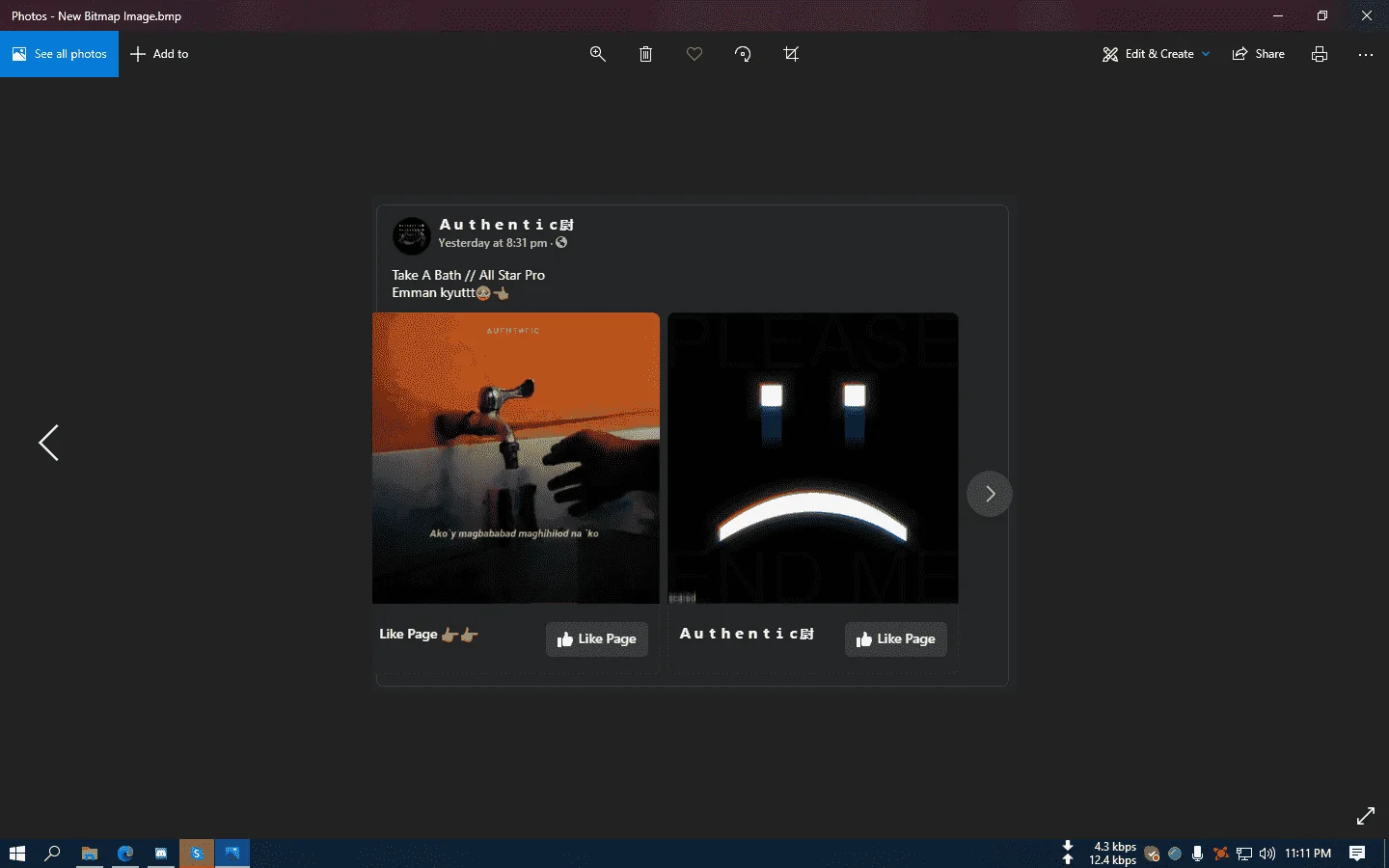This screenshot has width=1389, height=868.
Task: Minimize the Photos window
Action: (x=1278, y=15)
